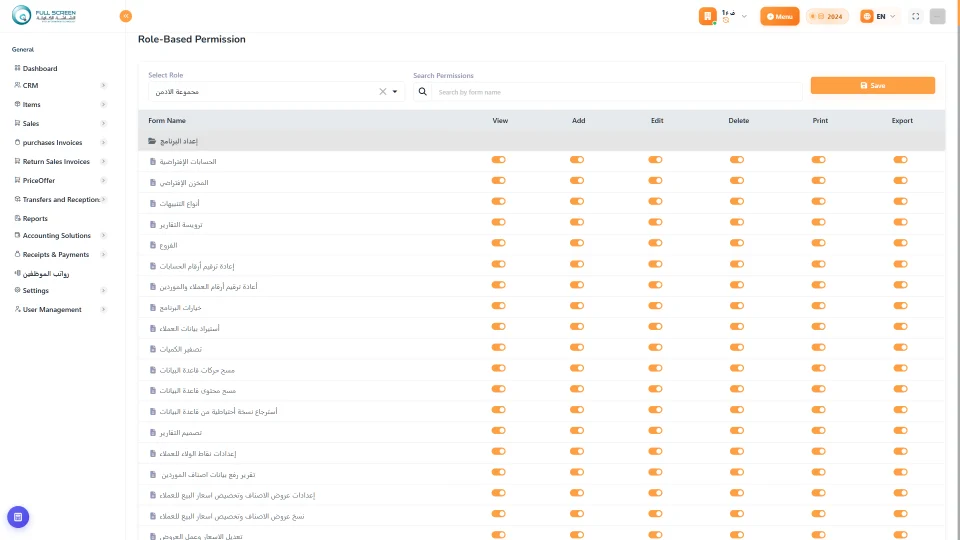
Task: Expand the purchases Invoices menu chevron
Action: 103,142
